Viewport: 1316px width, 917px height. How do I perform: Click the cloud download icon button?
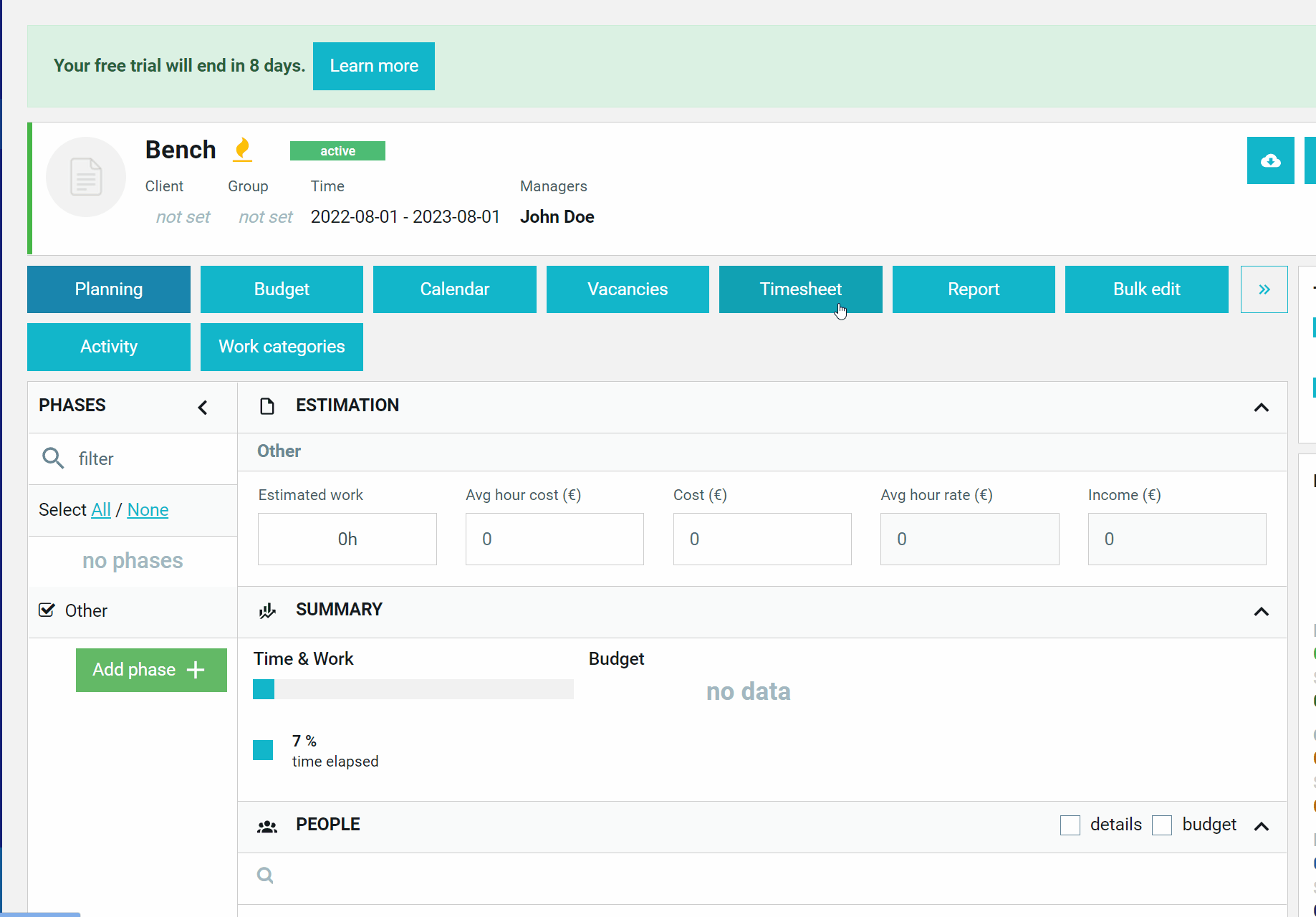(x=1270, y=160)
